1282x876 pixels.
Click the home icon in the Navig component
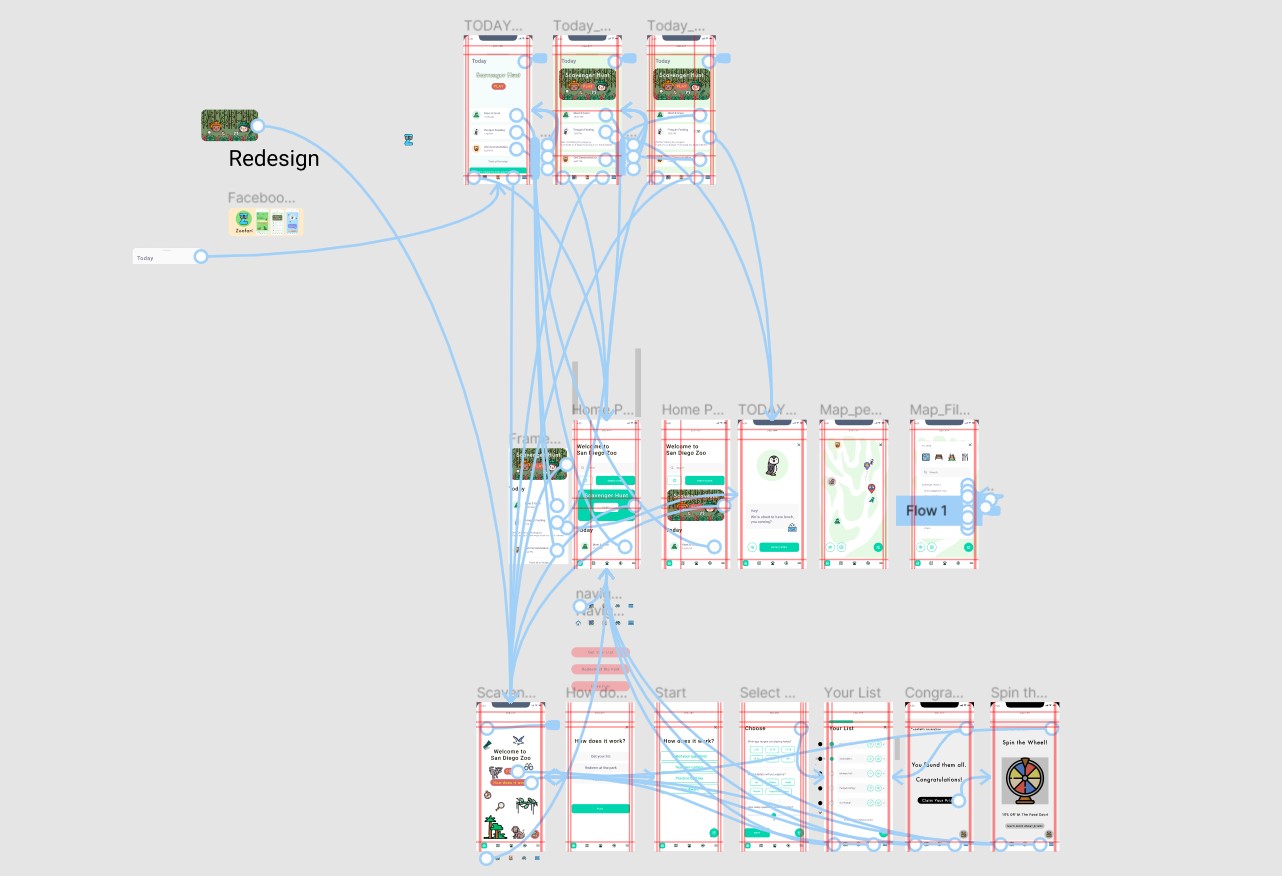tap(579, 622)
